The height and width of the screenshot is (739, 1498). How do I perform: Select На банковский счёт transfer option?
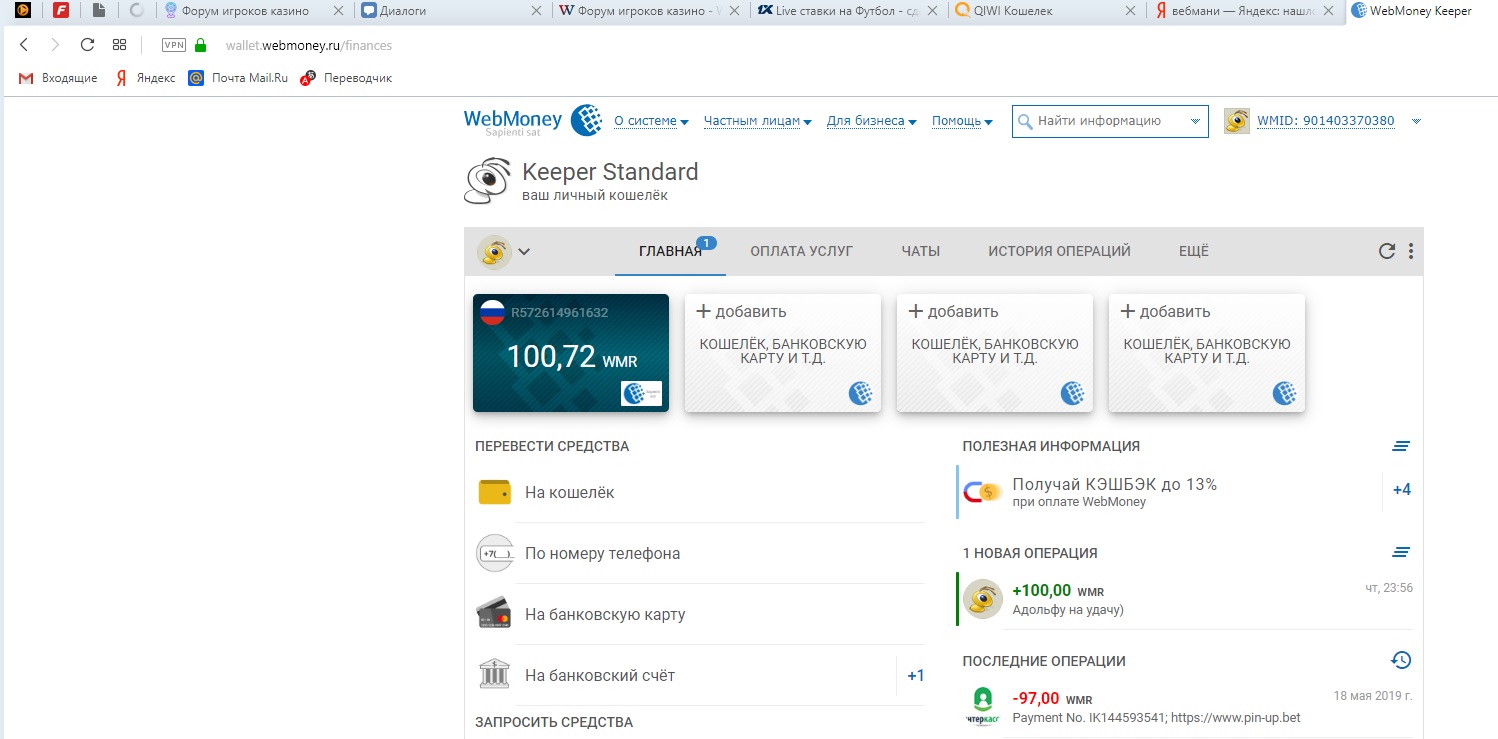coord(686,675)
